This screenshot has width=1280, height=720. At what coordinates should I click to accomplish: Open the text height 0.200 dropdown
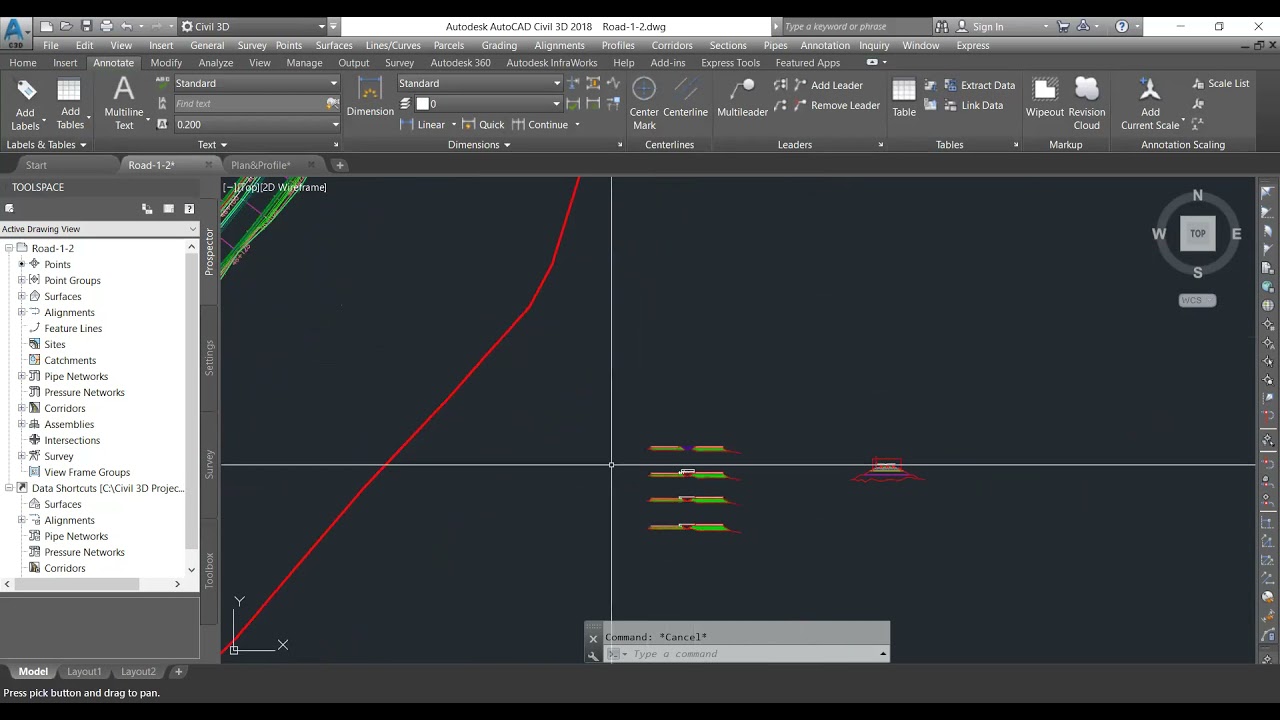coord(335,124)
